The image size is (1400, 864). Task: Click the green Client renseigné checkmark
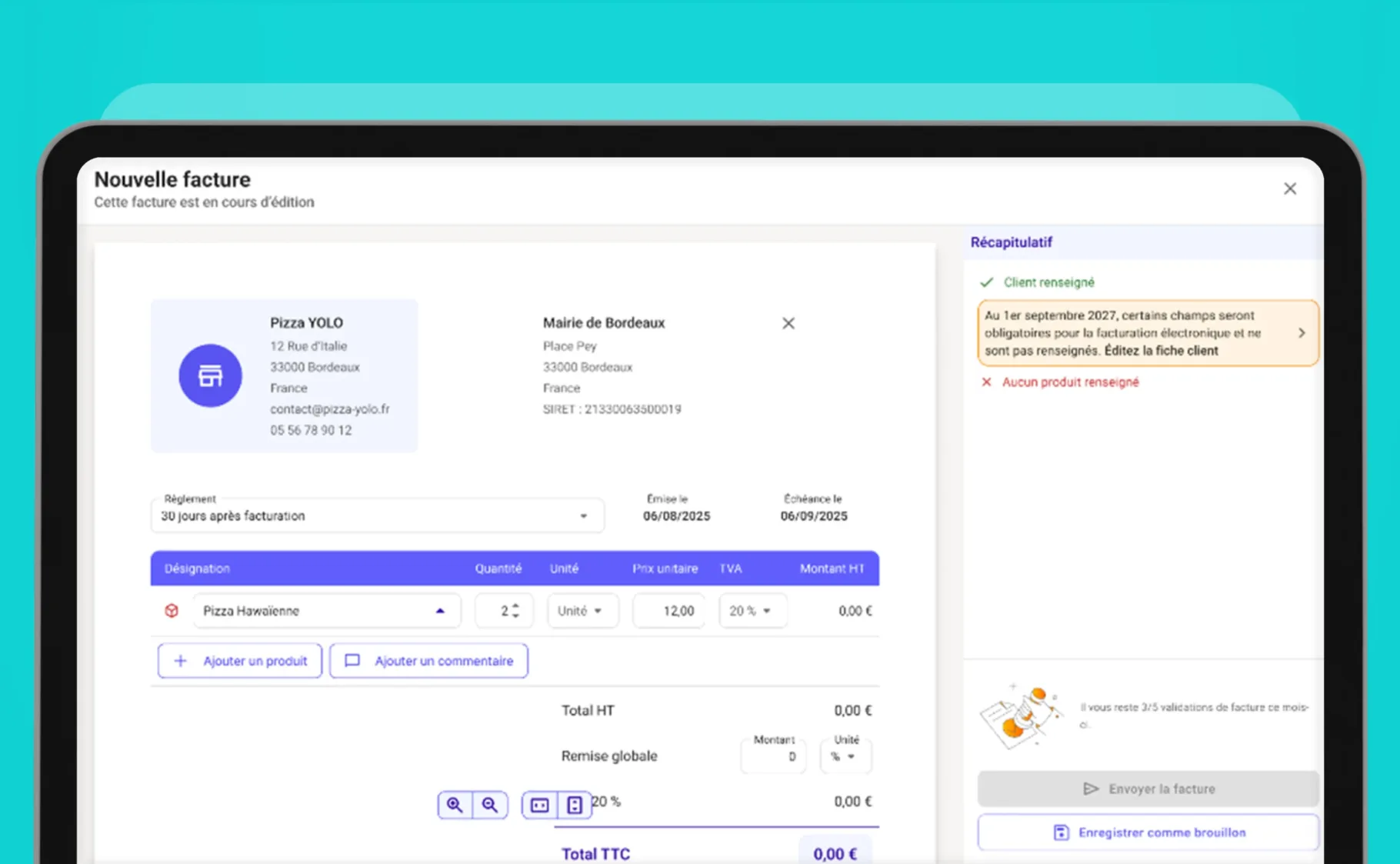[x=987, y=282]
